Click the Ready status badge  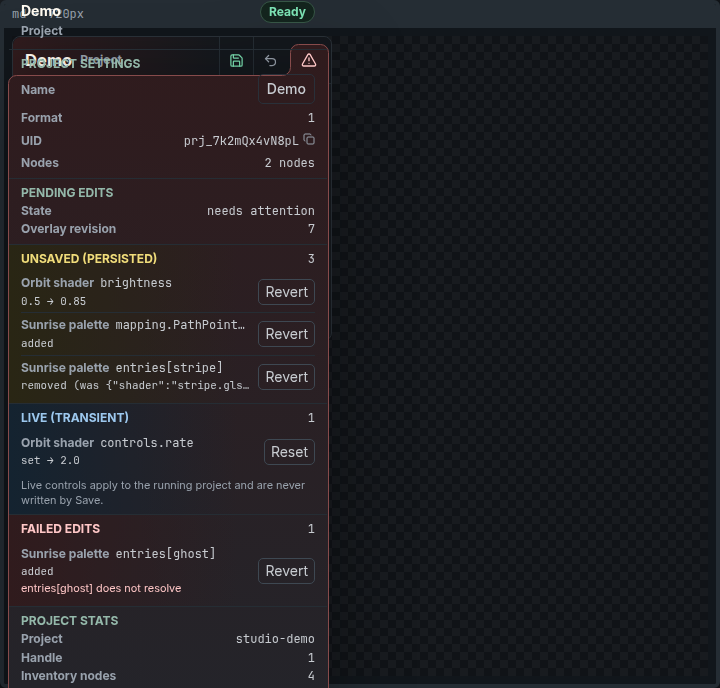pyautogui.click(x=287, y=12)
